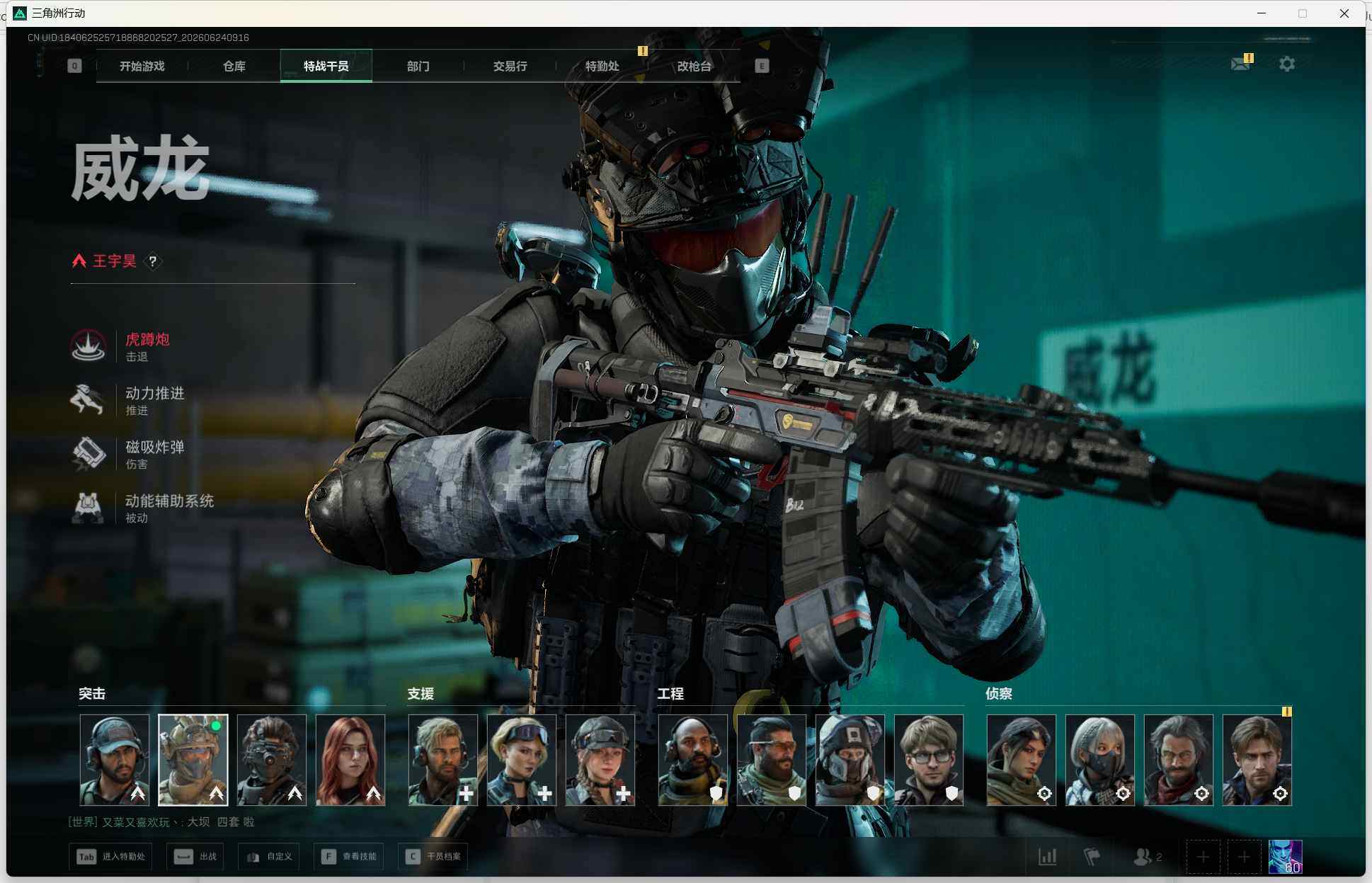Choose the bald headset engineer operator portrait

click(x=693, y=760)
